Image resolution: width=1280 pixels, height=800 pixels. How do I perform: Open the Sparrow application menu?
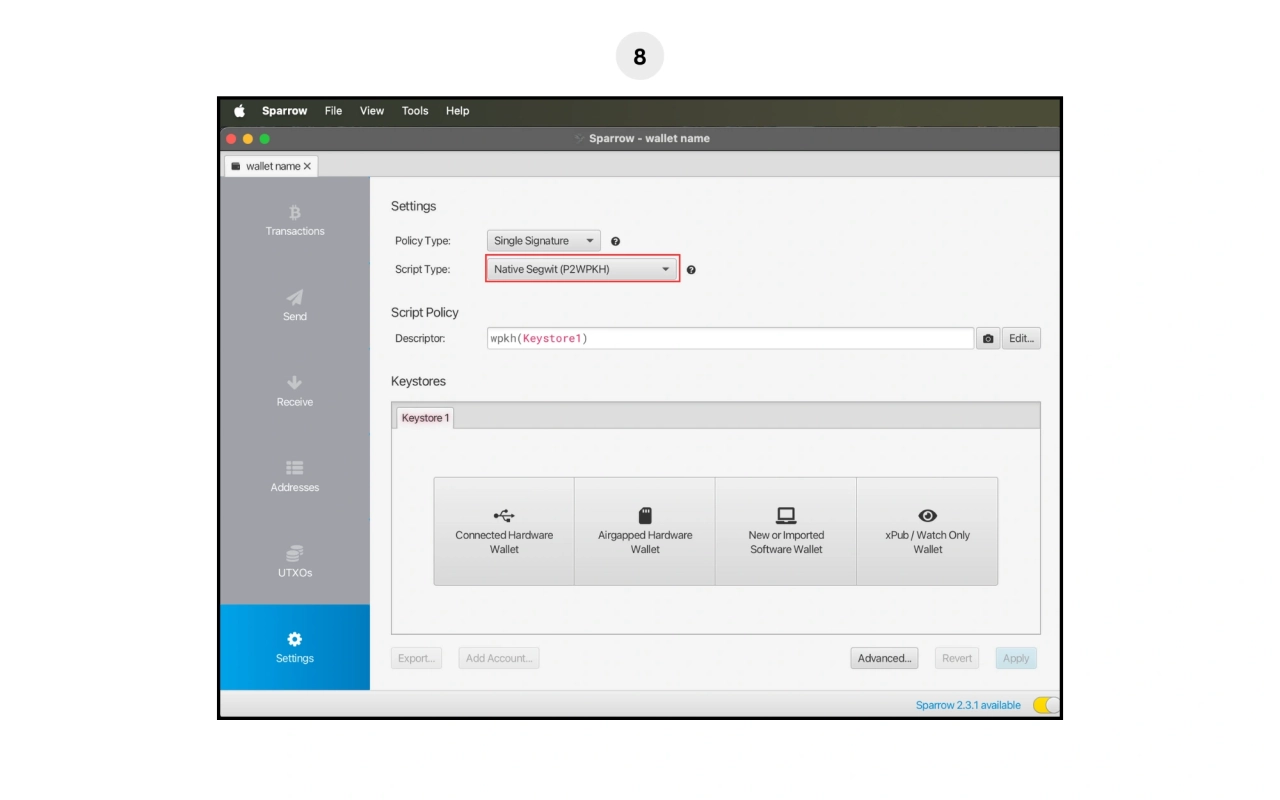(284, 111)
